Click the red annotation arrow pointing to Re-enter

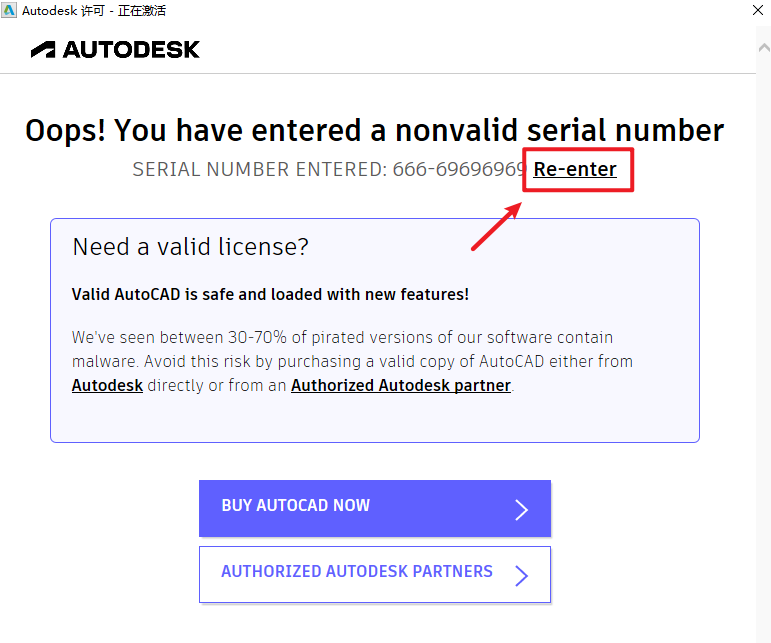point(497,226)
